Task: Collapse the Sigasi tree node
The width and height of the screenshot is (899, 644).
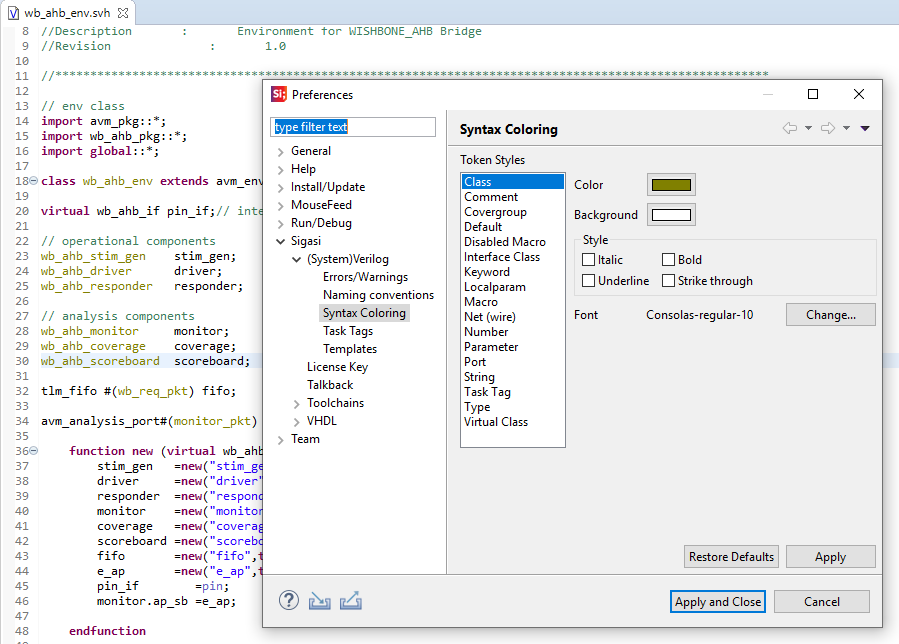Action: coord(280,241)
